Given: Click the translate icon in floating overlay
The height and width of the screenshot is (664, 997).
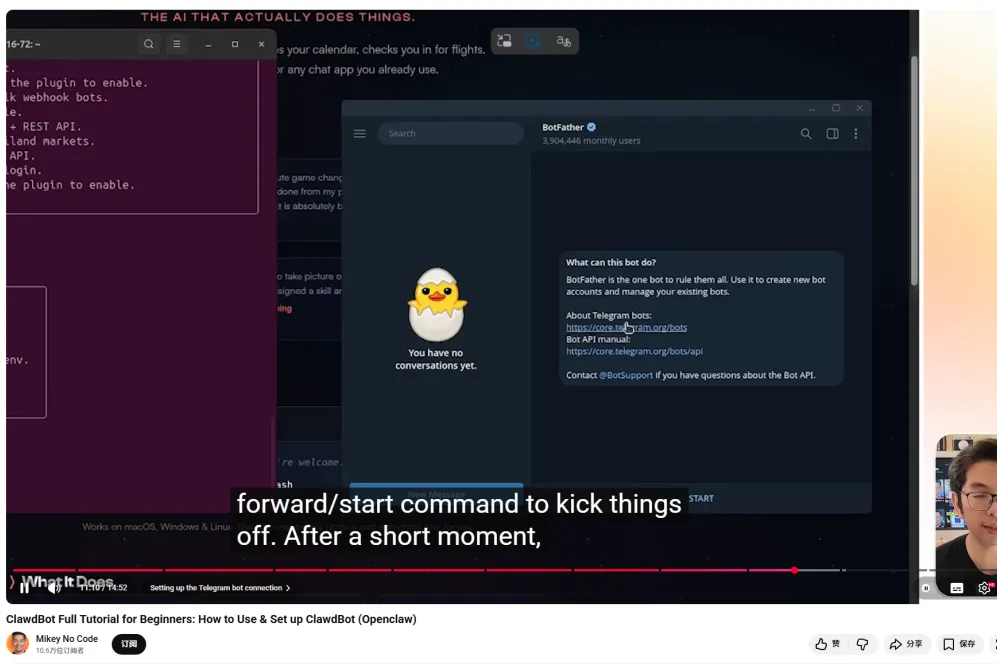Looking at the screenshot, I should [x=563, y=41].
